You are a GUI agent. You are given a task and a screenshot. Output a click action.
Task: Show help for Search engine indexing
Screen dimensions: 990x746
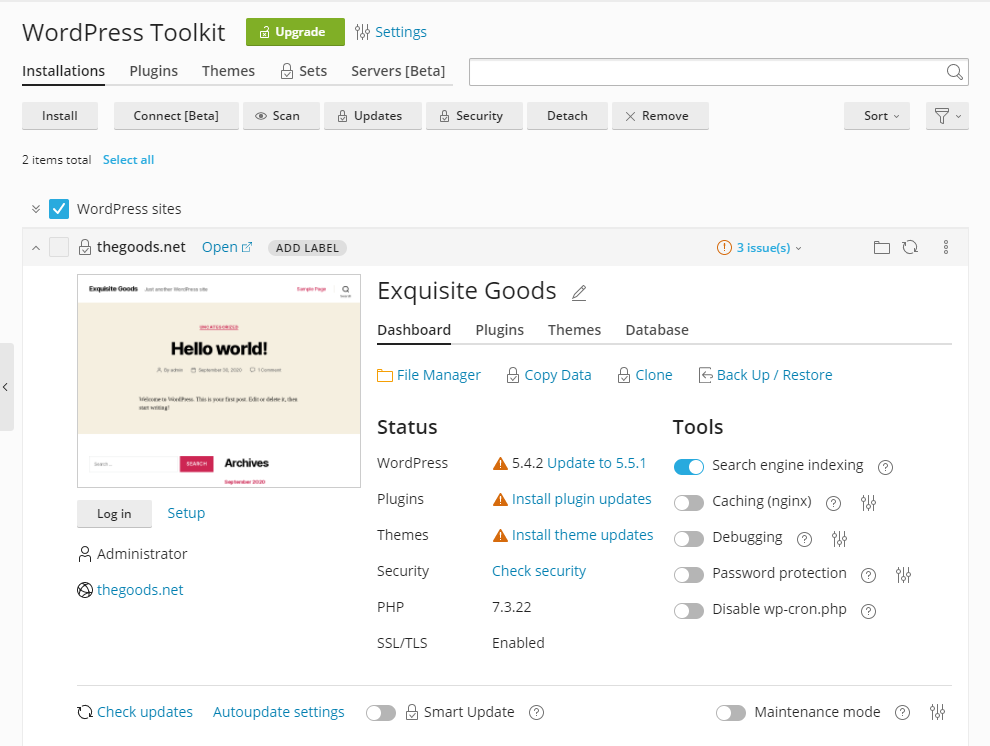(885, 467)
